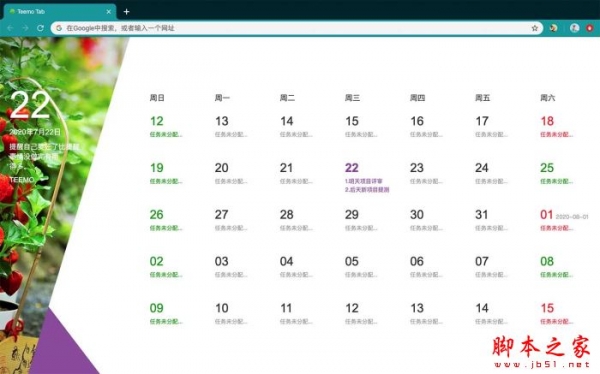Select the Teemo Tab browser tab
This screenshot has width=600, height=374.
pyautogui.click(x=60, y=12)
